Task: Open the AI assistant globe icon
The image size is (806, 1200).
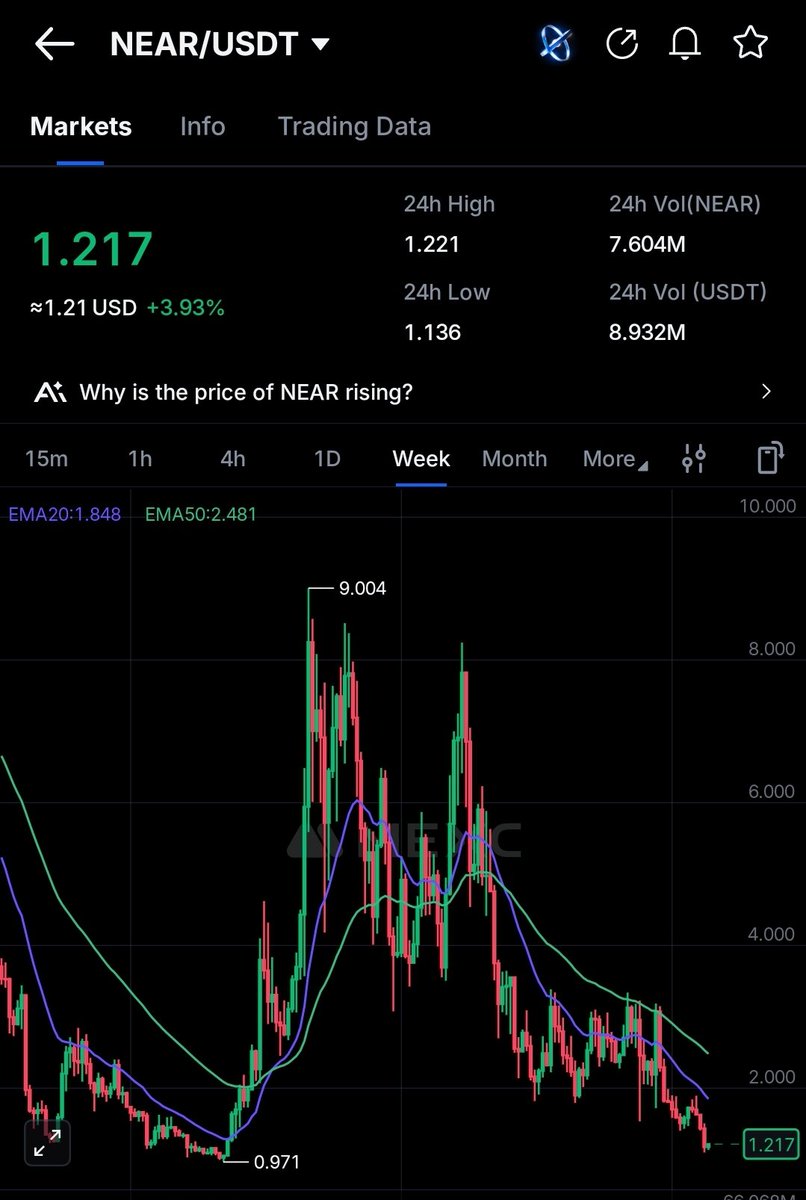Action: click(x=556, y=43)
